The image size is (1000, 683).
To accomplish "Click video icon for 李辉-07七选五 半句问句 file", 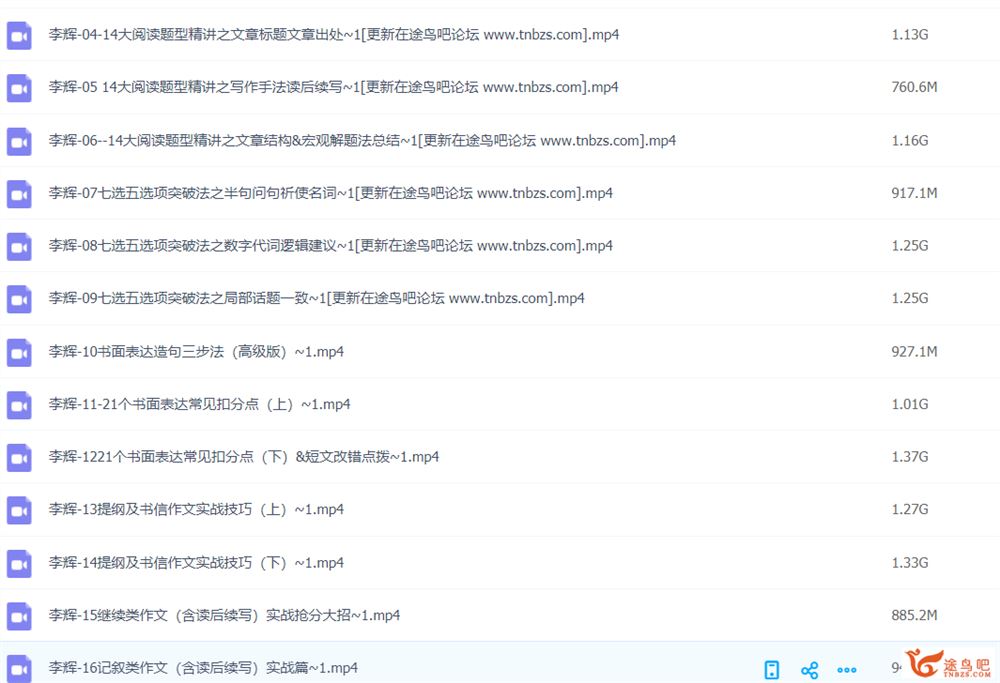I will pos(19,194).
